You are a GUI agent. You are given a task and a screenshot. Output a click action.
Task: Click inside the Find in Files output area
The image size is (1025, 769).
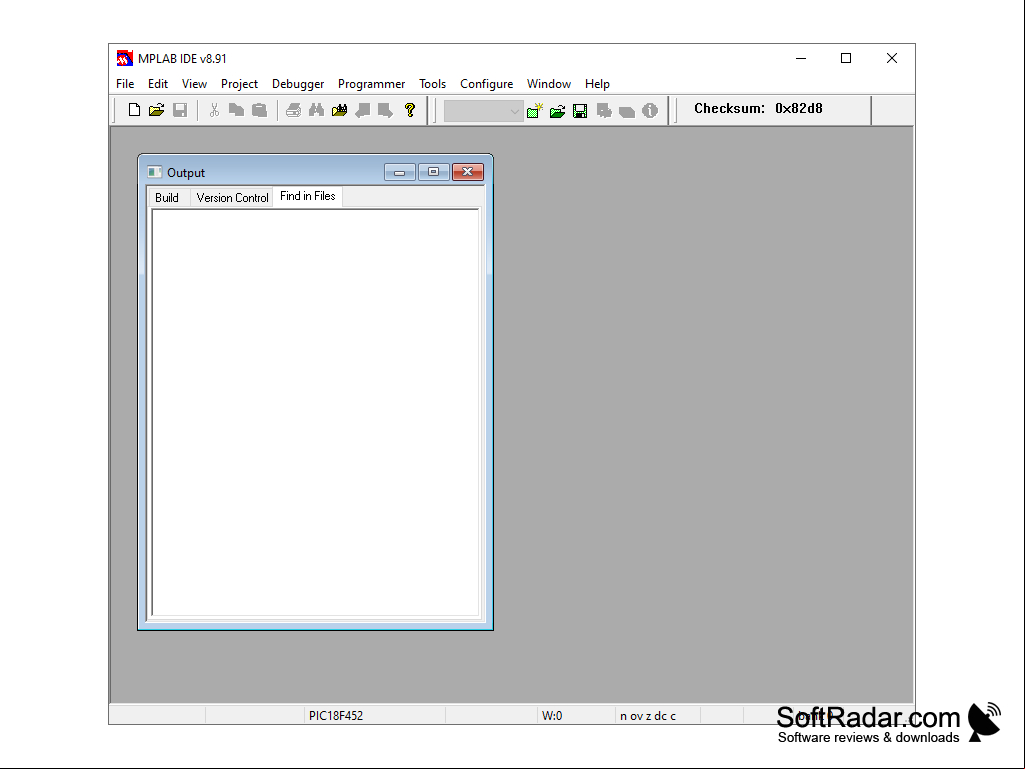point(316,413)
